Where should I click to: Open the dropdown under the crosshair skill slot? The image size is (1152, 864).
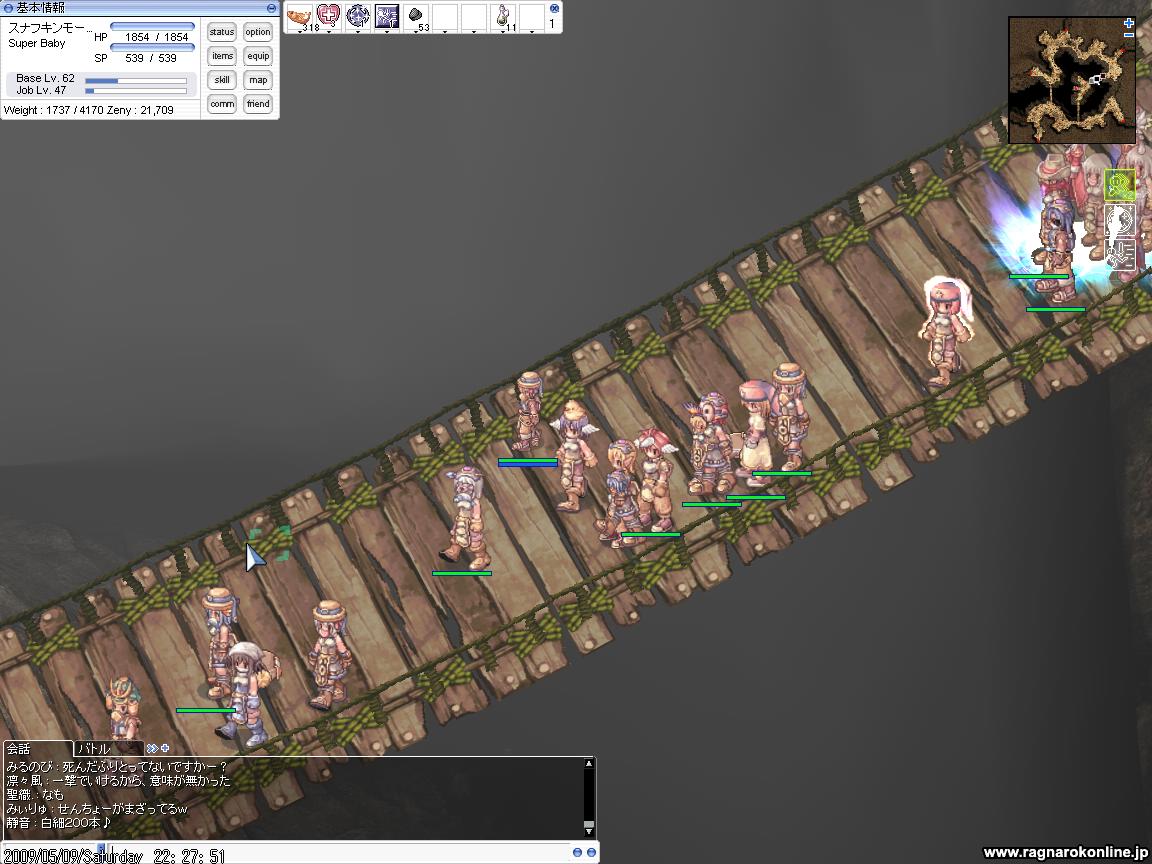coord(358,32)
